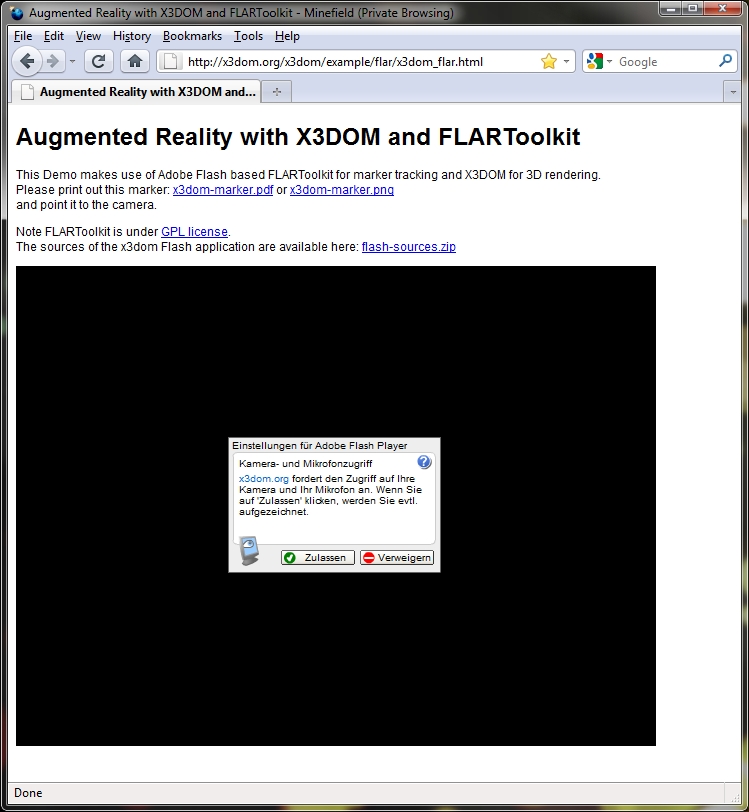Click the webcam icon in Flash dialog
Viewport: 749px width, 812px height.
[x=250, y=551]
